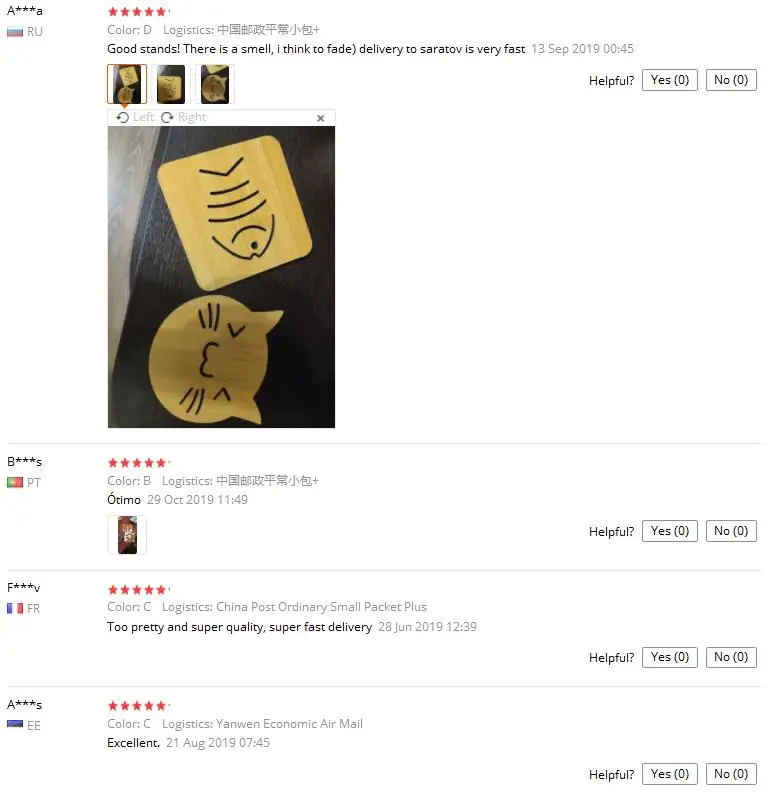Vote No on the Excellent review
The width and height of the screenshot is (778, 796).
(731, 774)
